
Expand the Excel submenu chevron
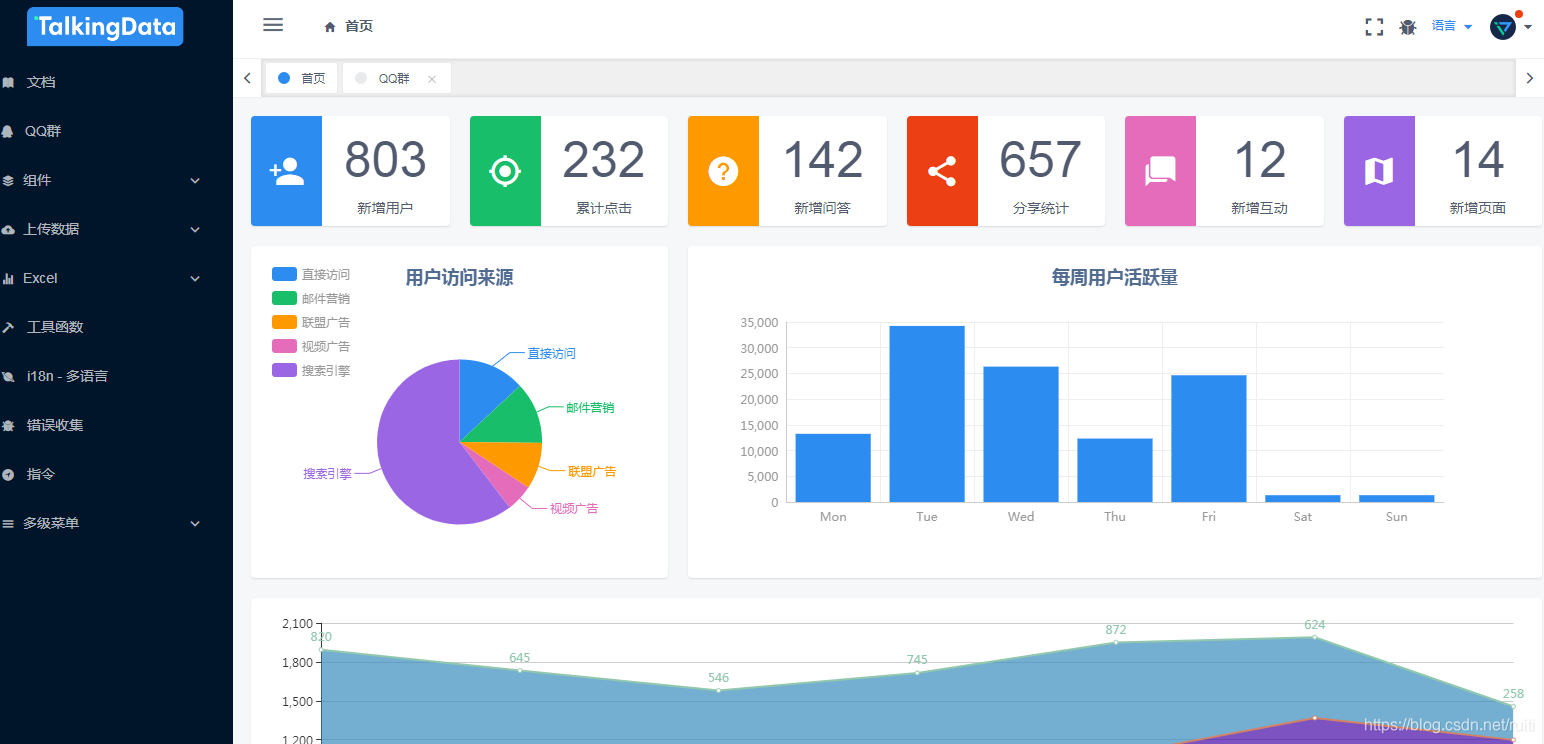[x=195, y=278]
